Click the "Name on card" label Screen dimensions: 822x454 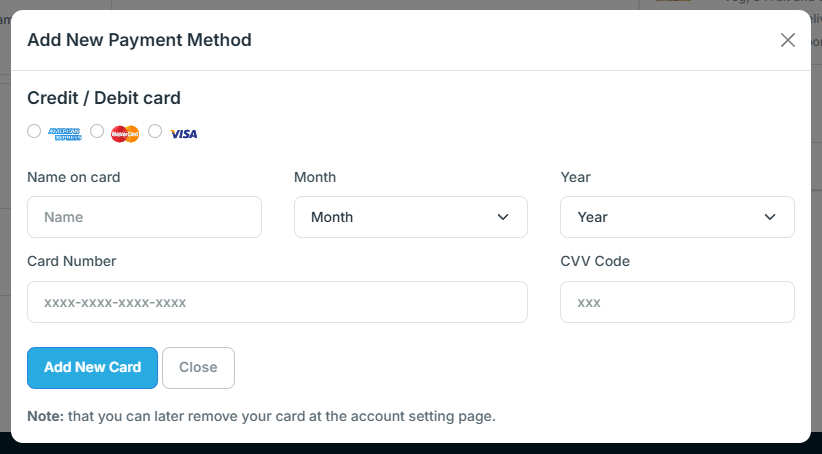[x=74, y=177]
